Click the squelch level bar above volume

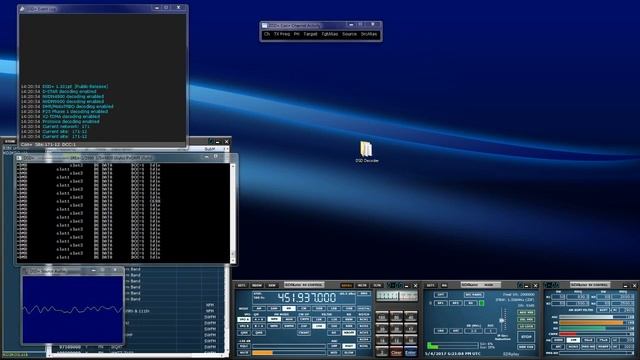[289, 346]
